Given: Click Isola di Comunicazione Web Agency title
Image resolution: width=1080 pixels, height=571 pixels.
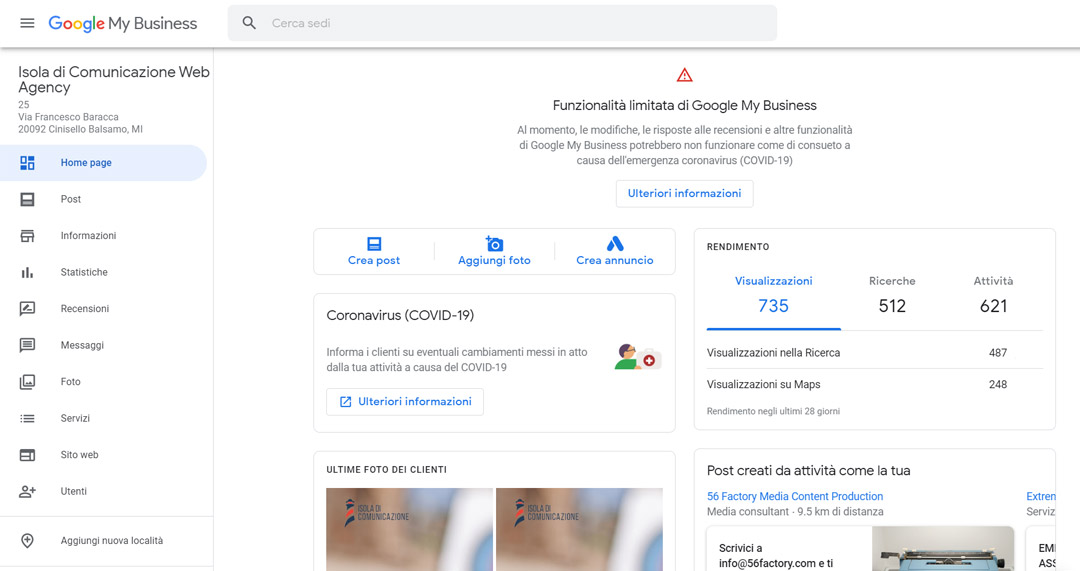Looking at the screenshot, I should [x=114, y=79].
